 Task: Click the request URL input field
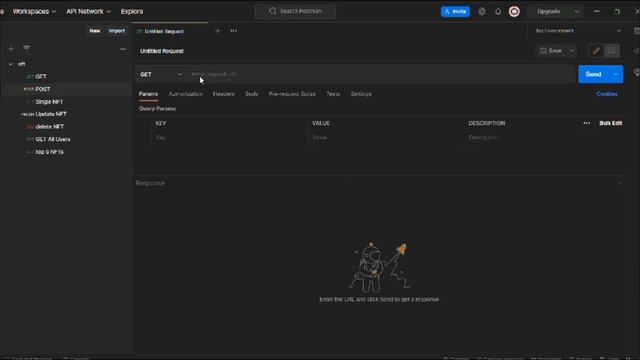380,74
